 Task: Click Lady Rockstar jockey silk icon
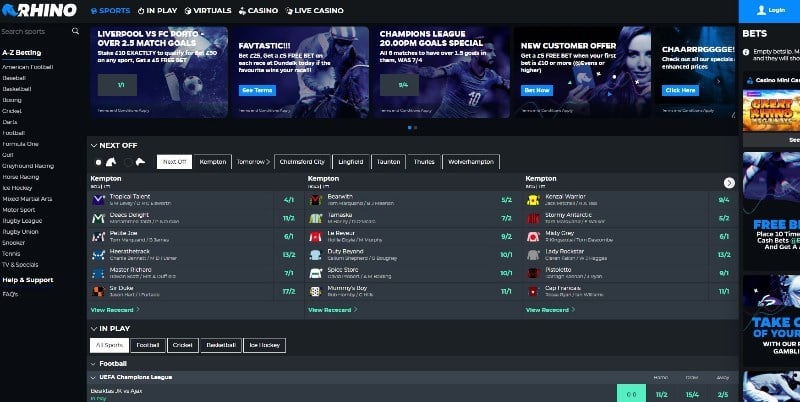(x=533, y=255)
